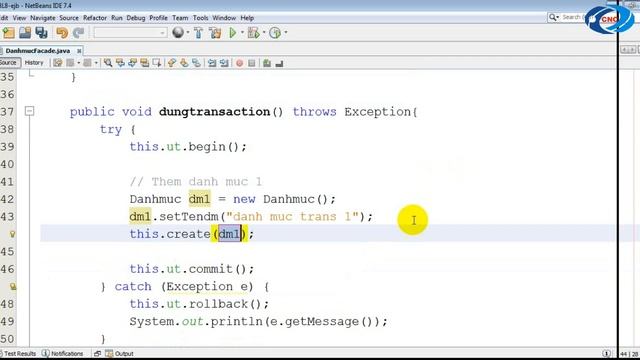640x360 pixels.
Task: Click this.ut.commit() statement
Action: (x=192, y=269)
